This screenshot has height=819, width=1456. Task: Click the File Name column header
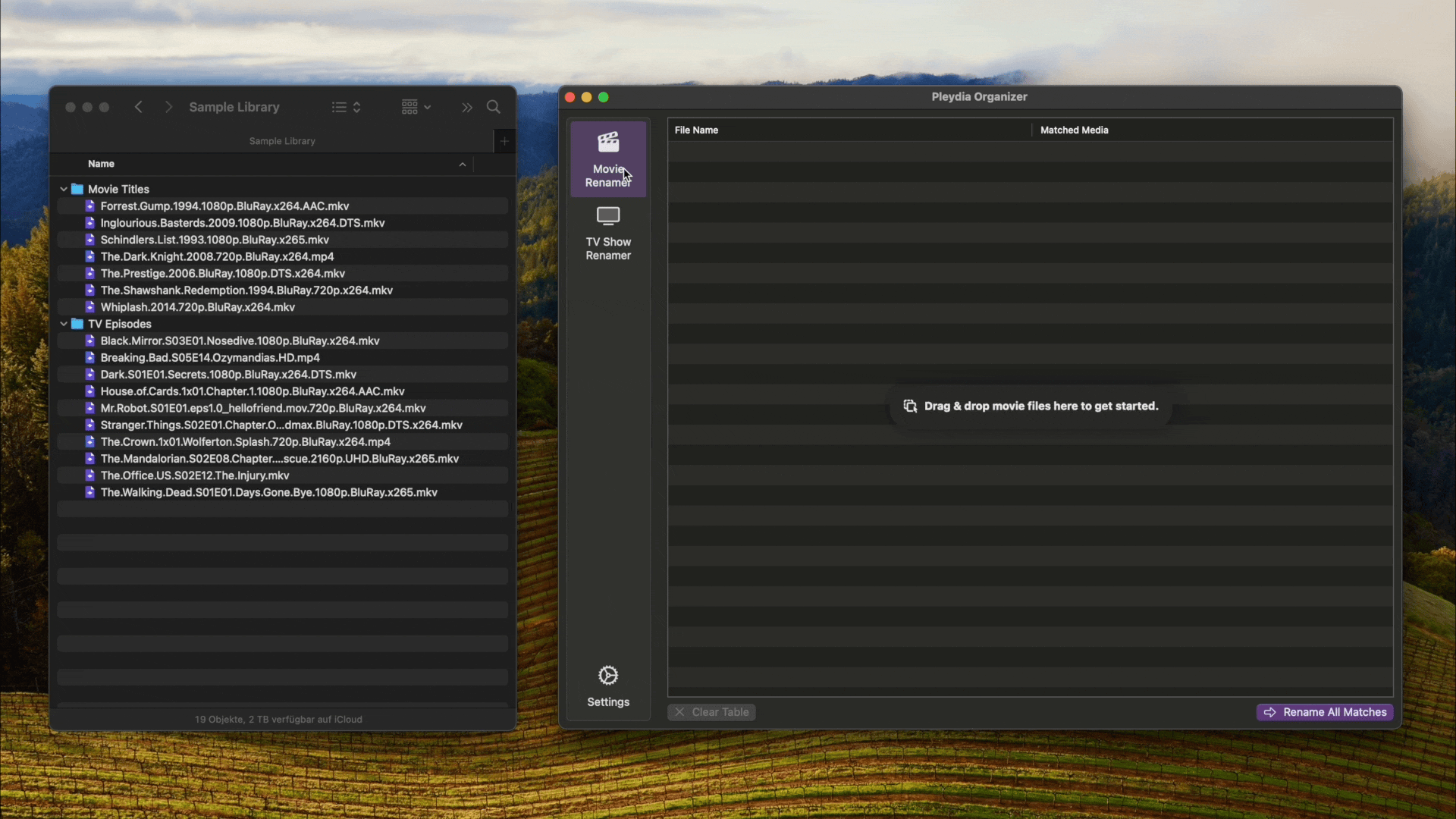click(697, 130)
